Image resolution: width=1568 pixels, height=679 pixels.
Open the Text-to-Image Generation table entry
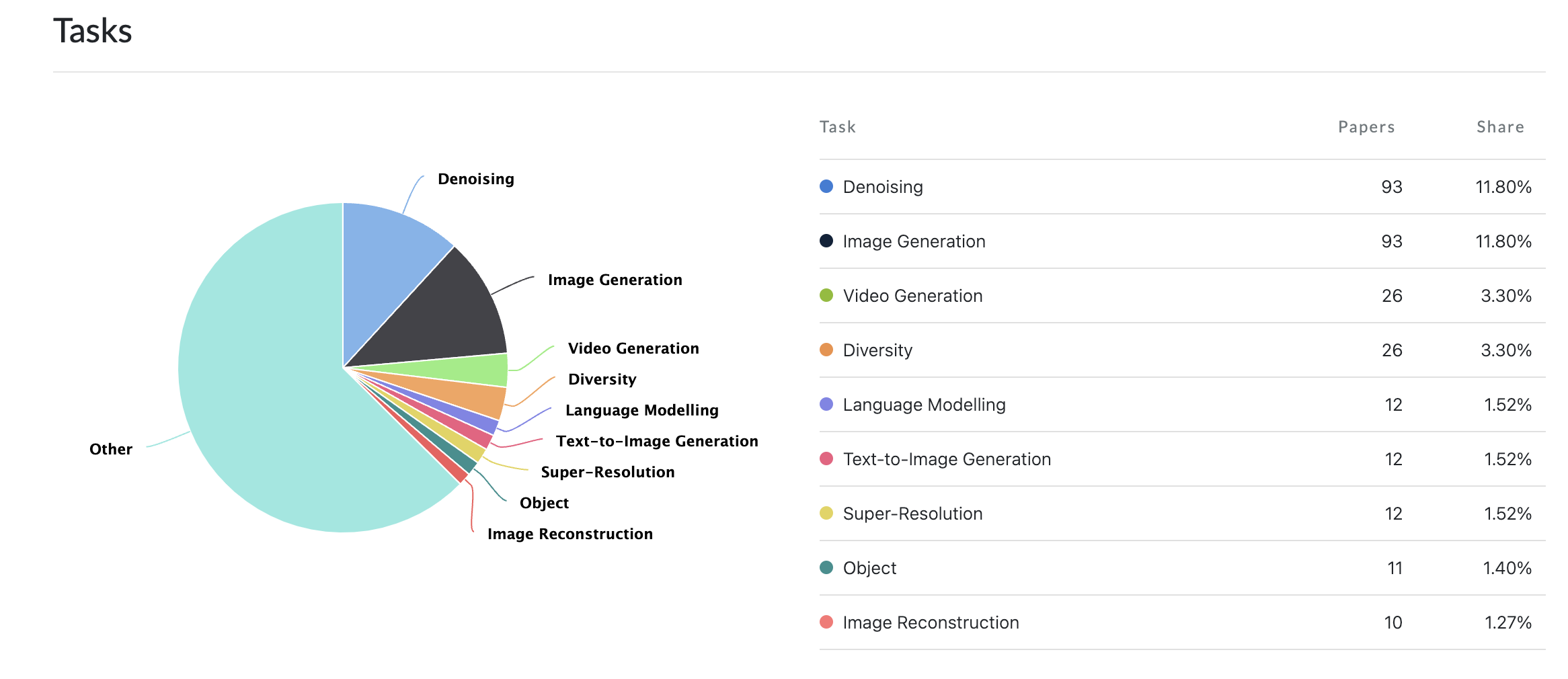(946, 459)
